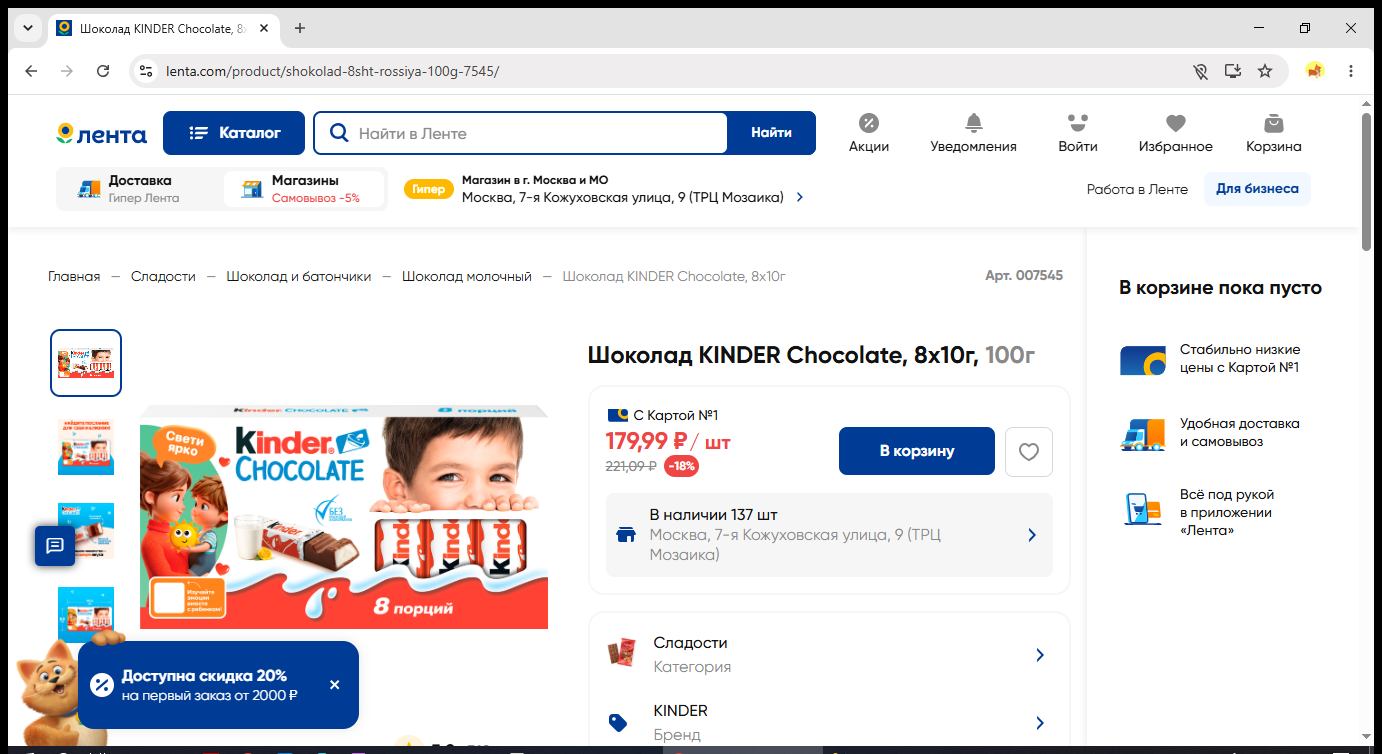Image resolution: width=1382 pixels, height=754 pixels.
Task: Go to Лента home via logo
Action: pos(101,134)
